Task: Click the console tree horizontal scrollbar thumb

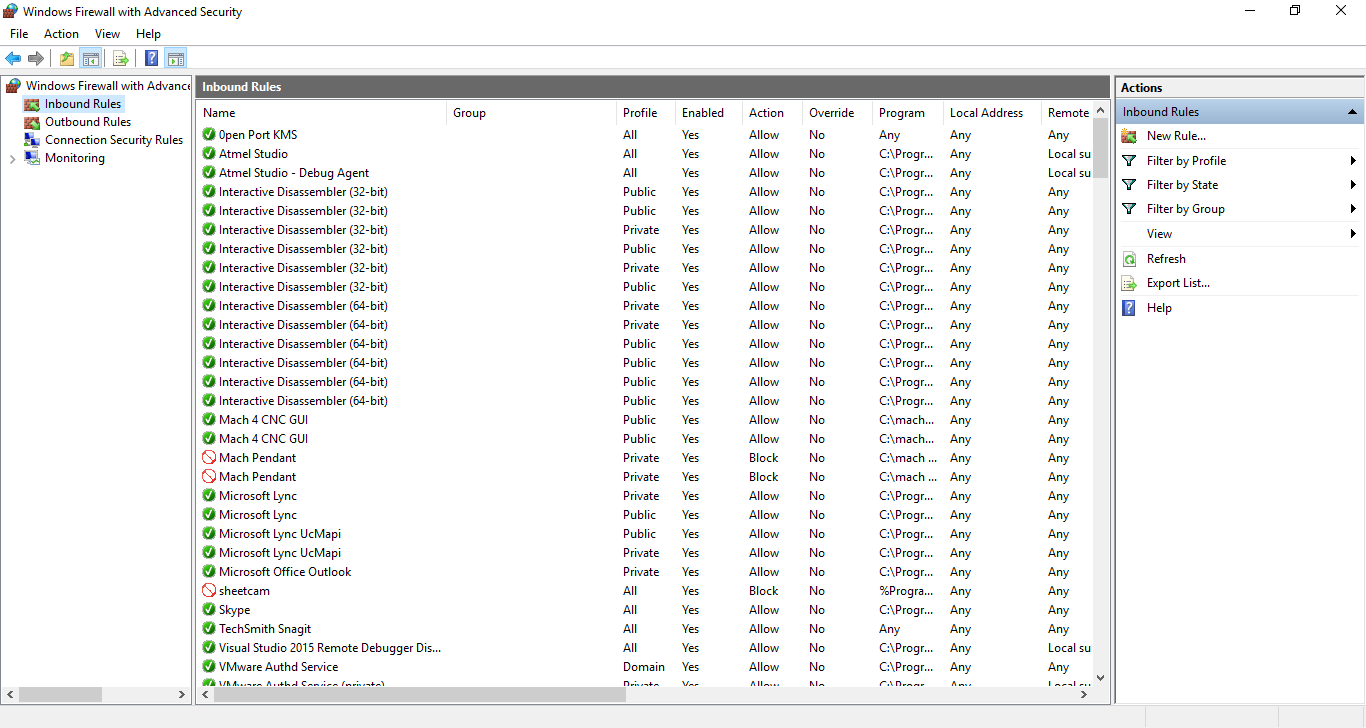Action: coord(60,694)
